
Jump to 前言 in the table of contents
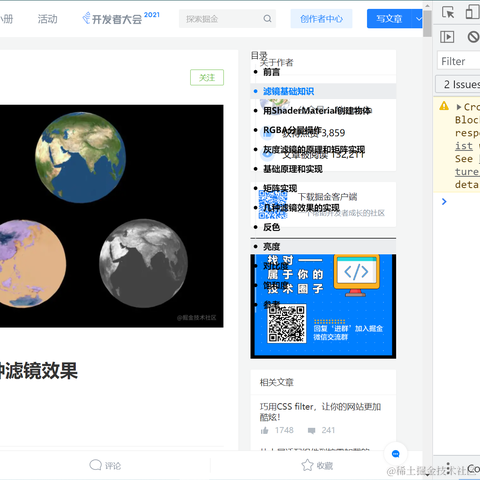pyautogui.click(x=271, y=72)
